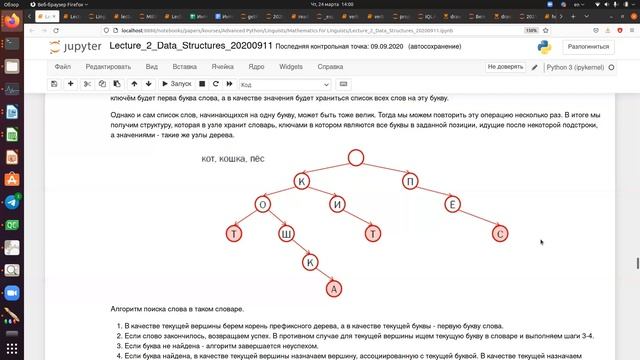Open the Terminal from the dock
640x360 pixels.
pos(12,43)
